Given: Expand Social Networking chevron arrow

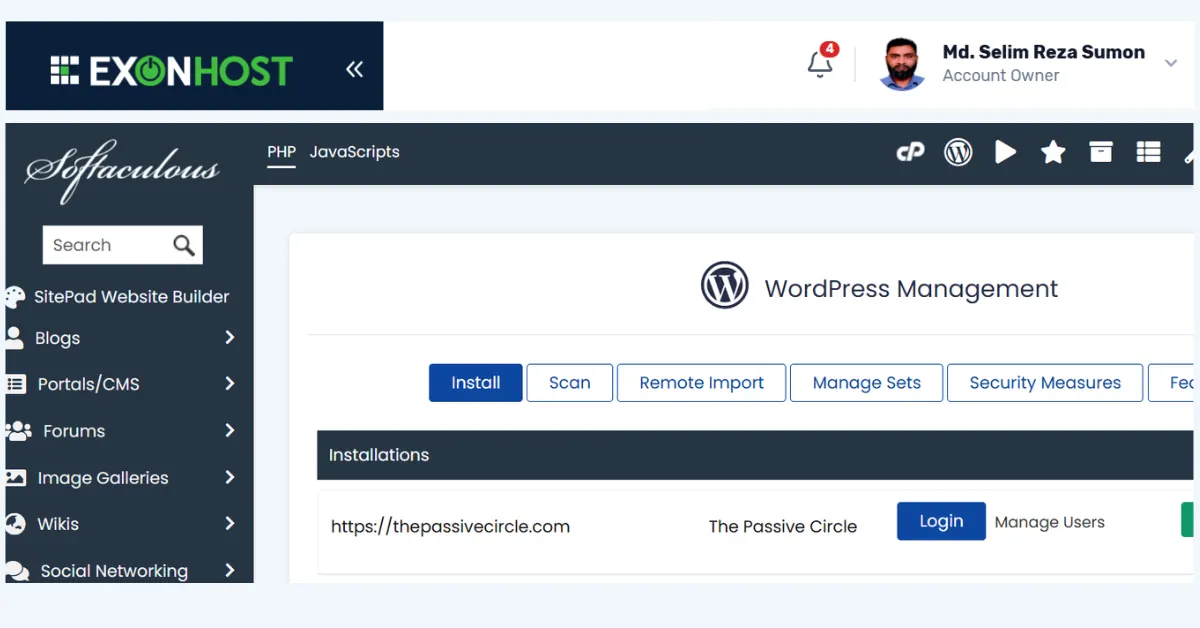Looking at the screenshot, I should pyautogui.click(x=229, y=571).
